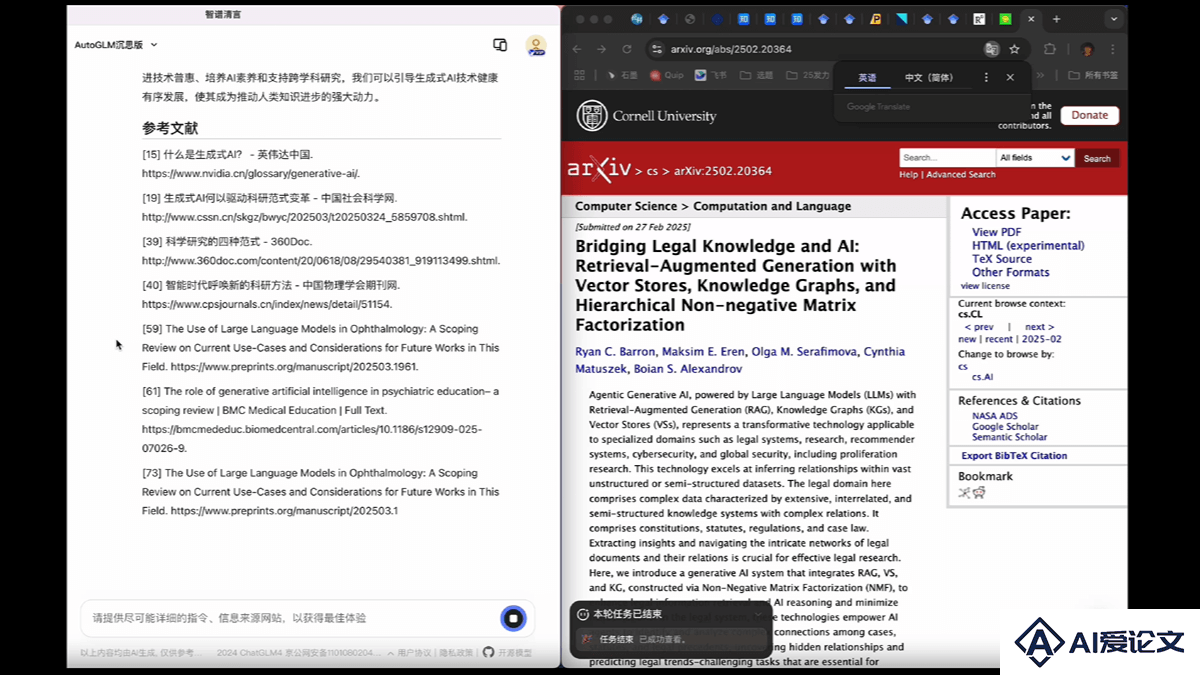Viewport: 1200px width, 675px height.
Task: Go to the next paper link
Action: tap(1040, 327)
